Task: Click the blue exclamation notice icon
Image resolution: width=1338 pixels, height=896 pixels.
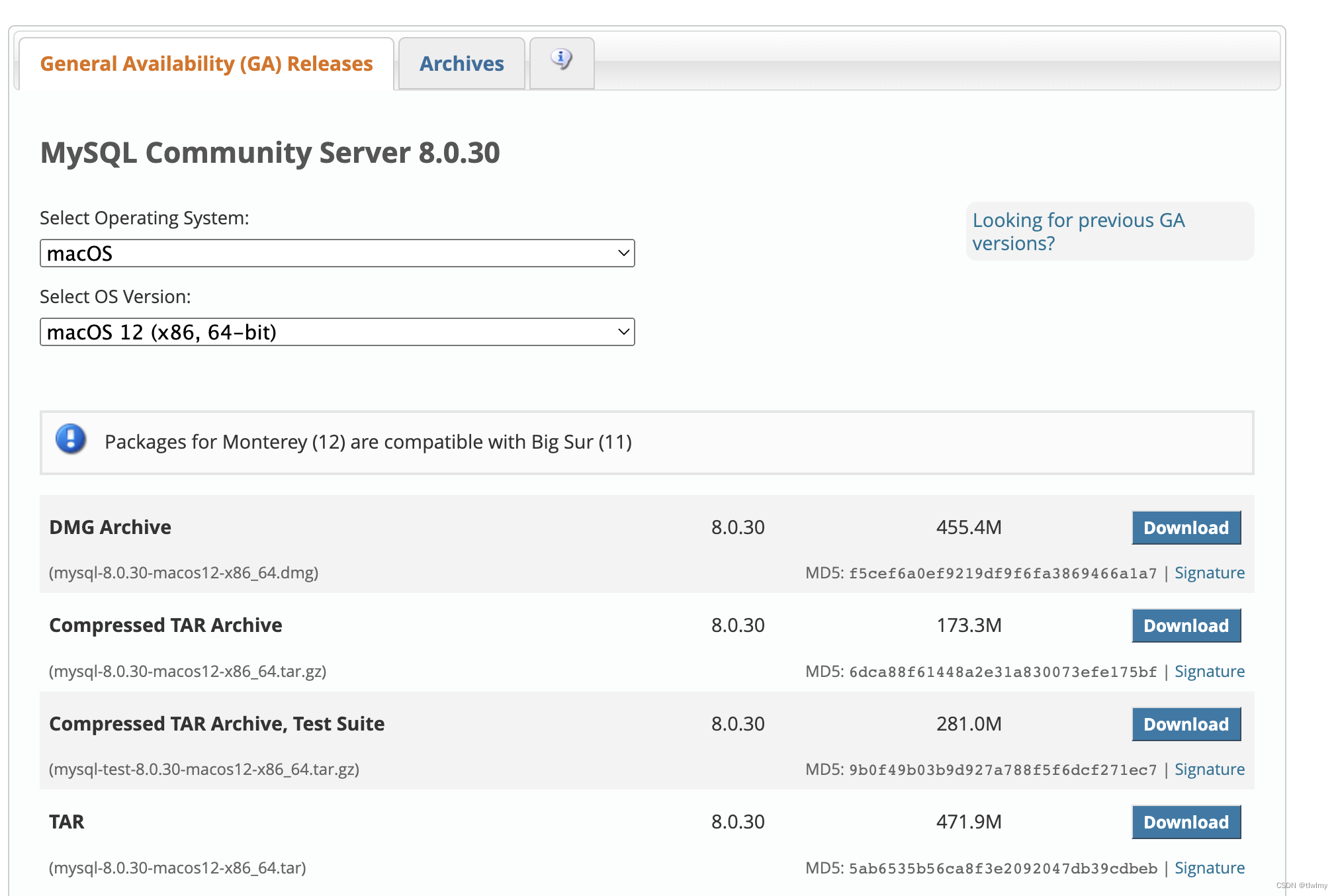Action: tap(71, 439)
